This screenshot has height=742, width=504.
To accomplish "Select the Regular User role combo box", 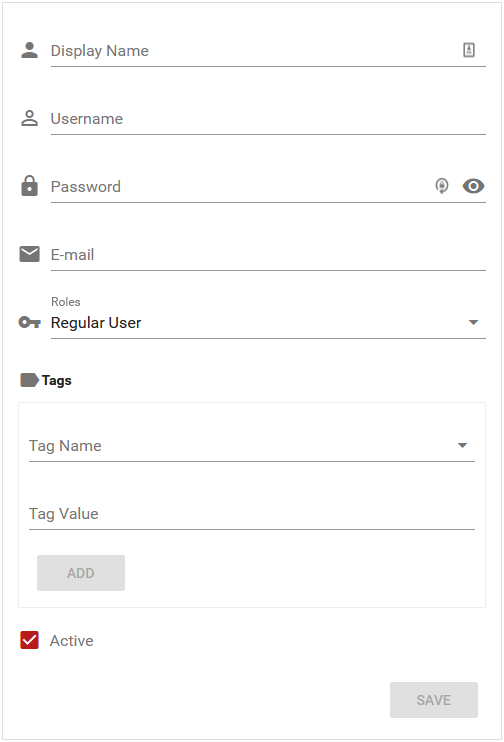I will 268,323.
